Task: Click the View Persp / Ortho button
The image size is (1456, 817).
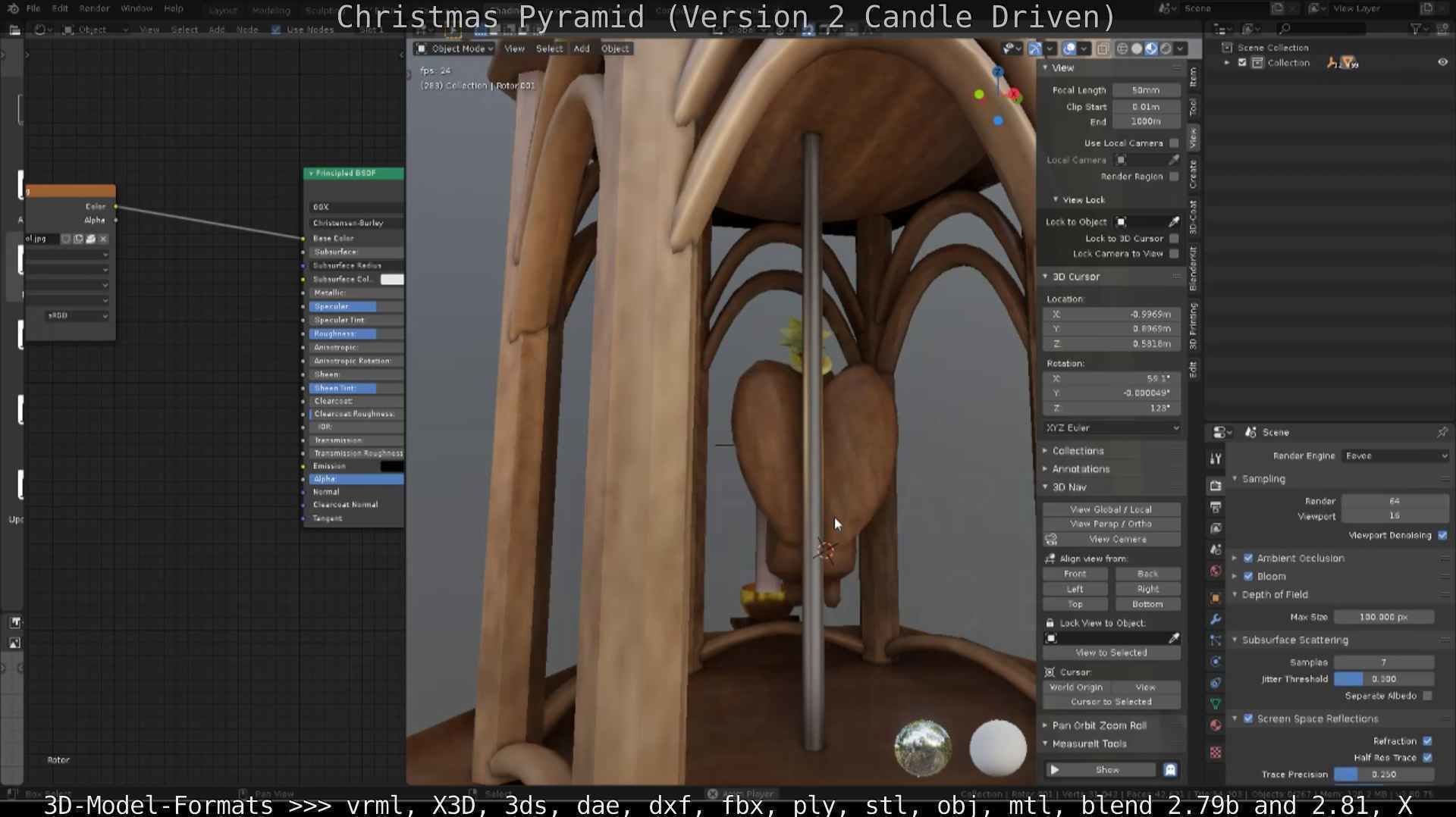Action: pyautogui.click(x=1111, y=524)
